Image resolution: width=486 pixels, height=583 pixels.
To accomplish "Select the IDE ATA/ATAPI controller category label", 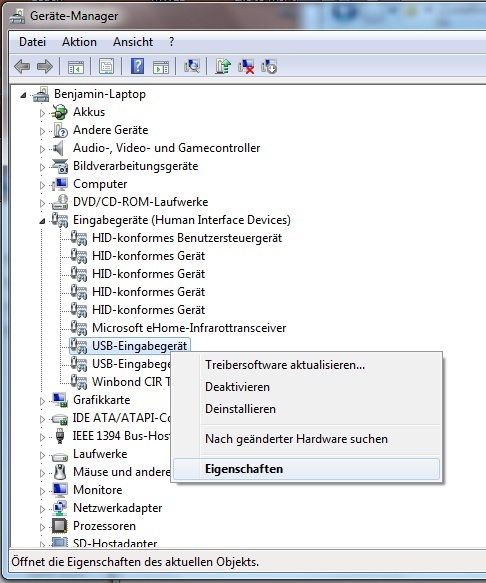I will (x=122, y=418).
